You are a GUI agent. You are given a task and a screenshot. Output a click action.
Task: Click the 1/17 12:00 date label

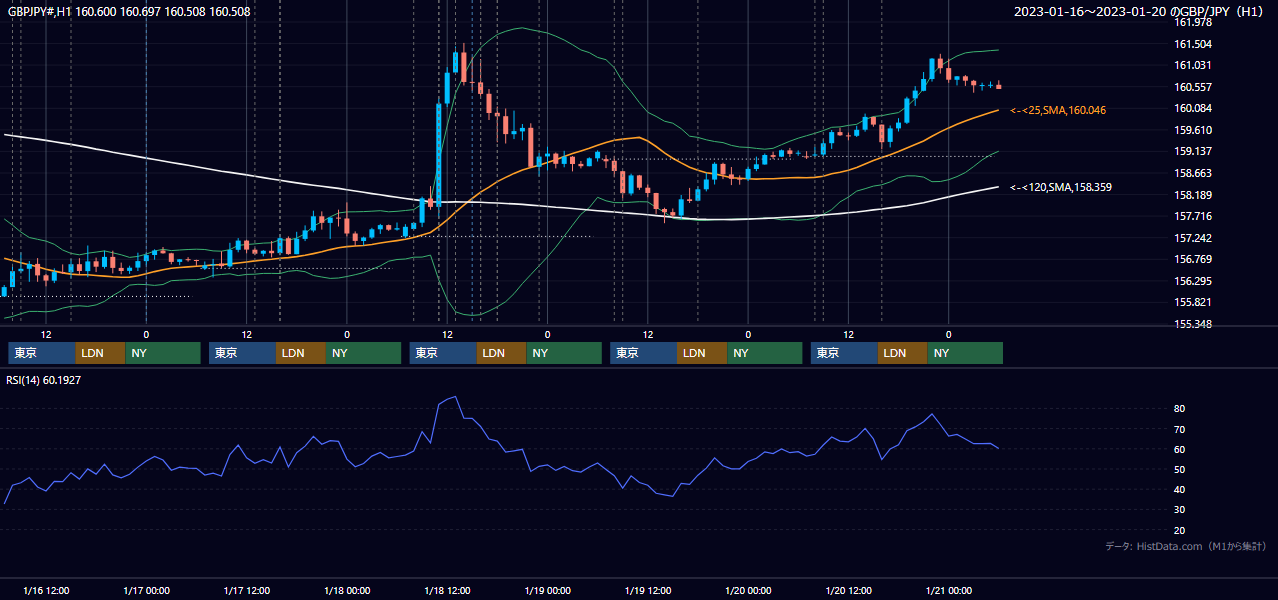point(247,590)
